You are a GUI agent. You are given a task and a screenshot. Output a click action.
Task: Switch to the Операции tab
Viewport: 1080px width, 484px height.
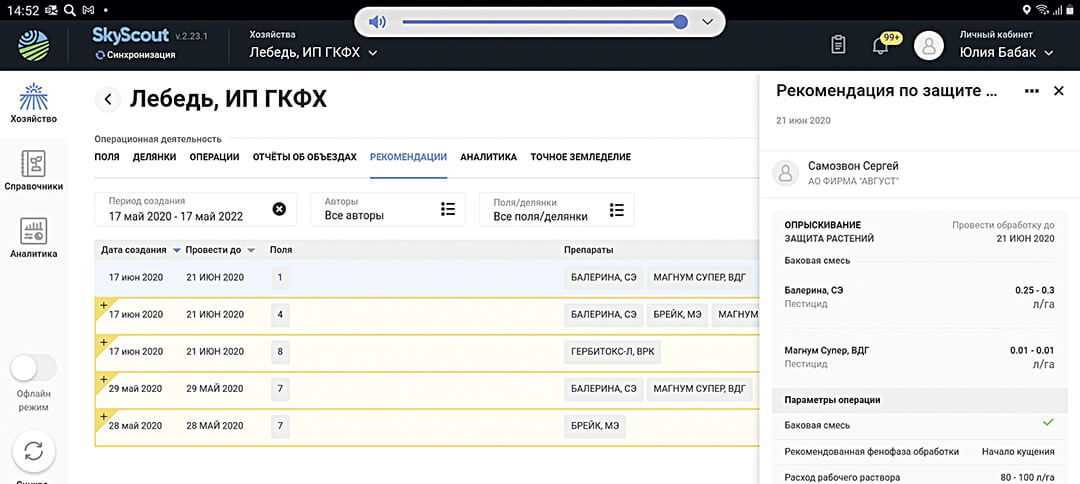tap(214, 157)
